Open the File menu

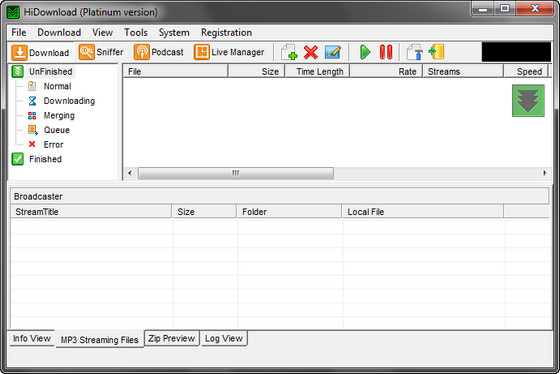19,33
